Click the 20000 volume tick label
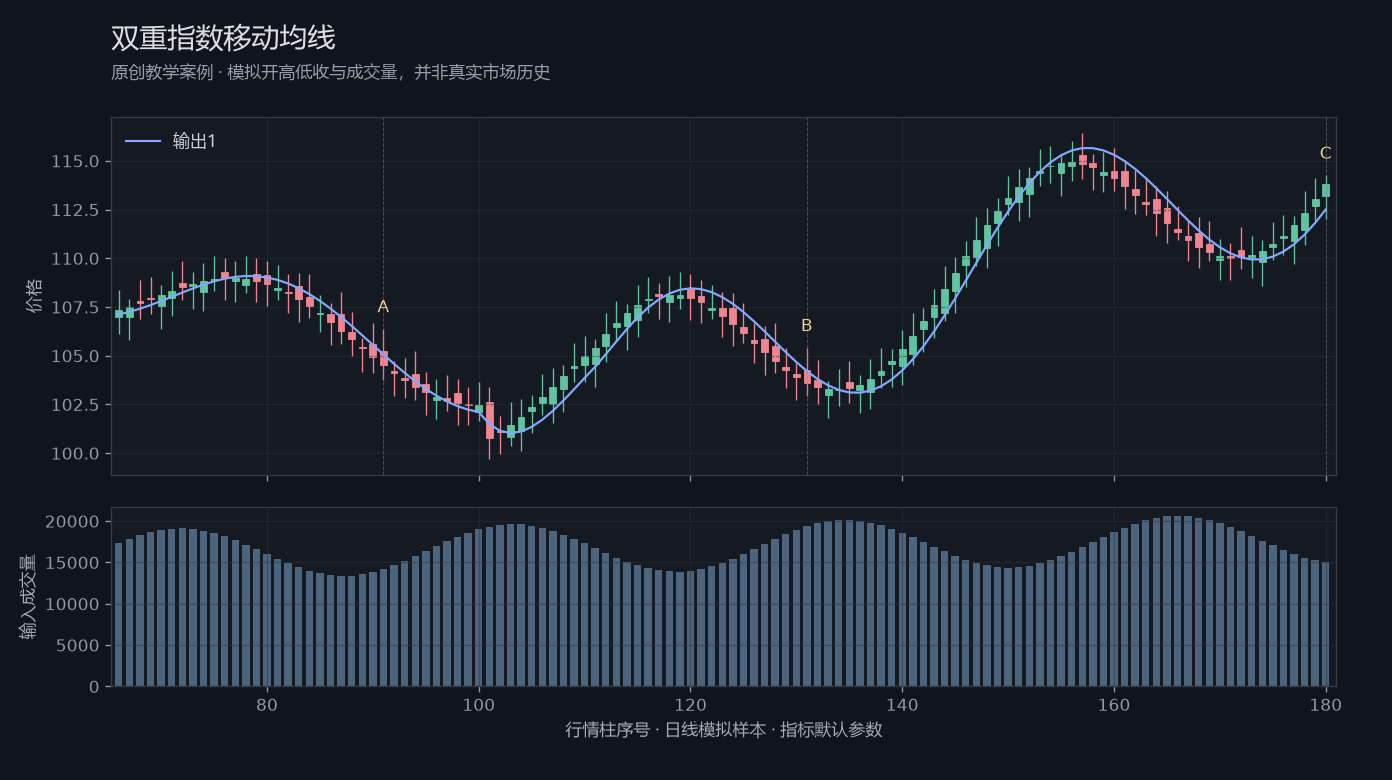The width and height of the screenshot is (1392, 780). click(74, 522)
